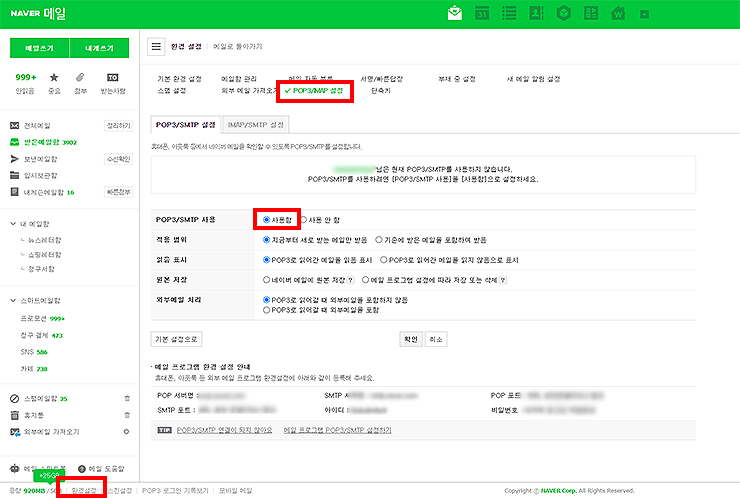Open the Calendar icon showing 31

point(482,13)
